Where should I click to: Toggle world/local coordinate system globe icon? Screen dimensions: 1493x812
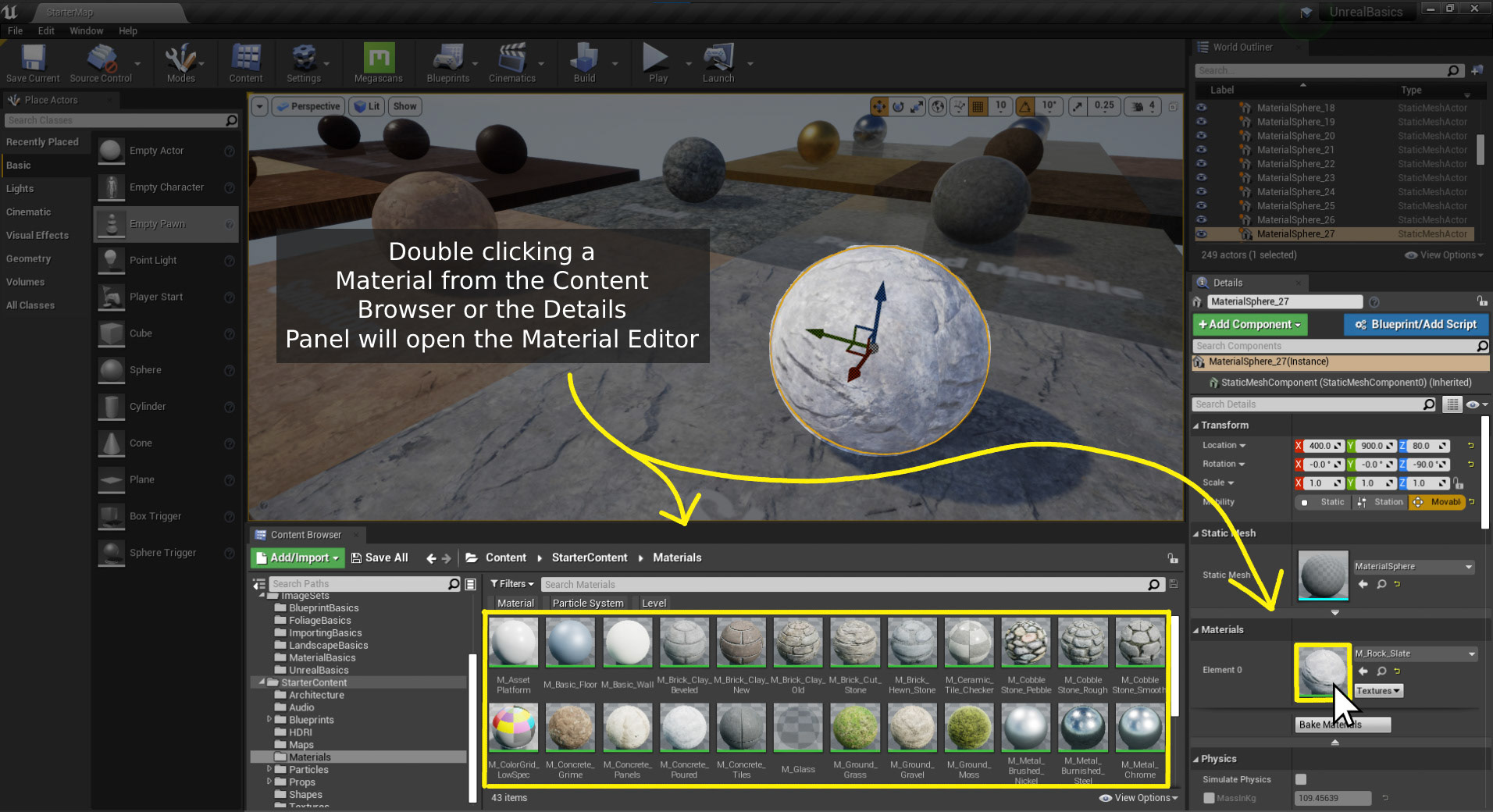click(x=938, y=106)
